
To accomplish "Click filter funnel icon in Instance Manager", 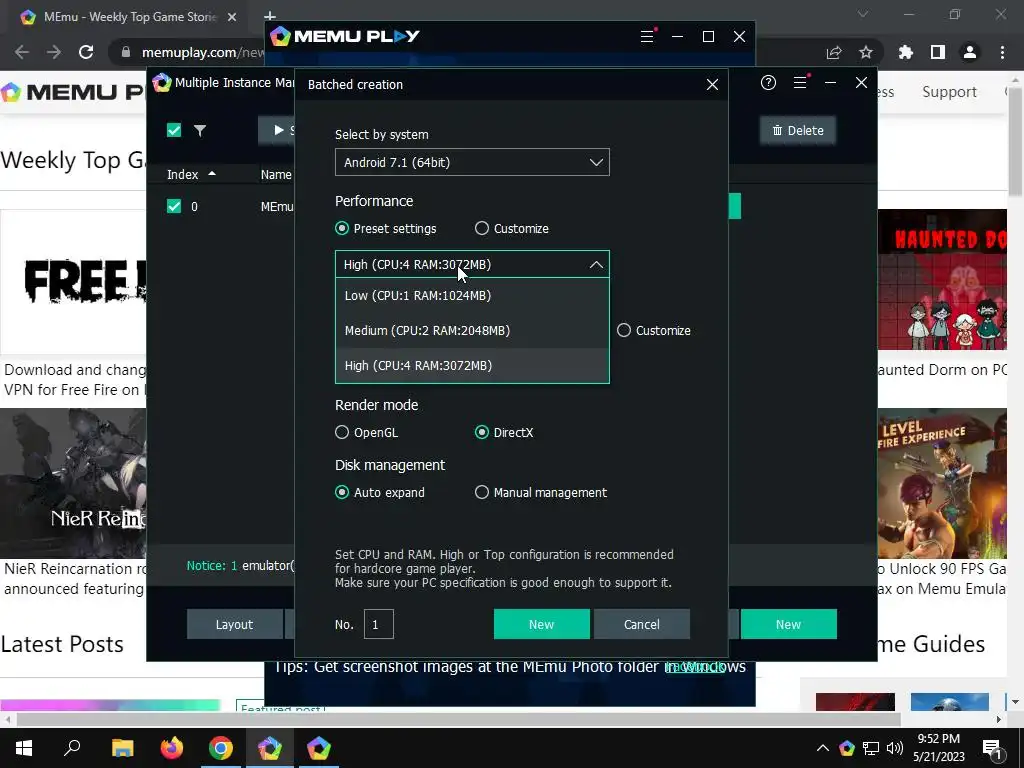I will pyautogui.click(x=200, y=130).
